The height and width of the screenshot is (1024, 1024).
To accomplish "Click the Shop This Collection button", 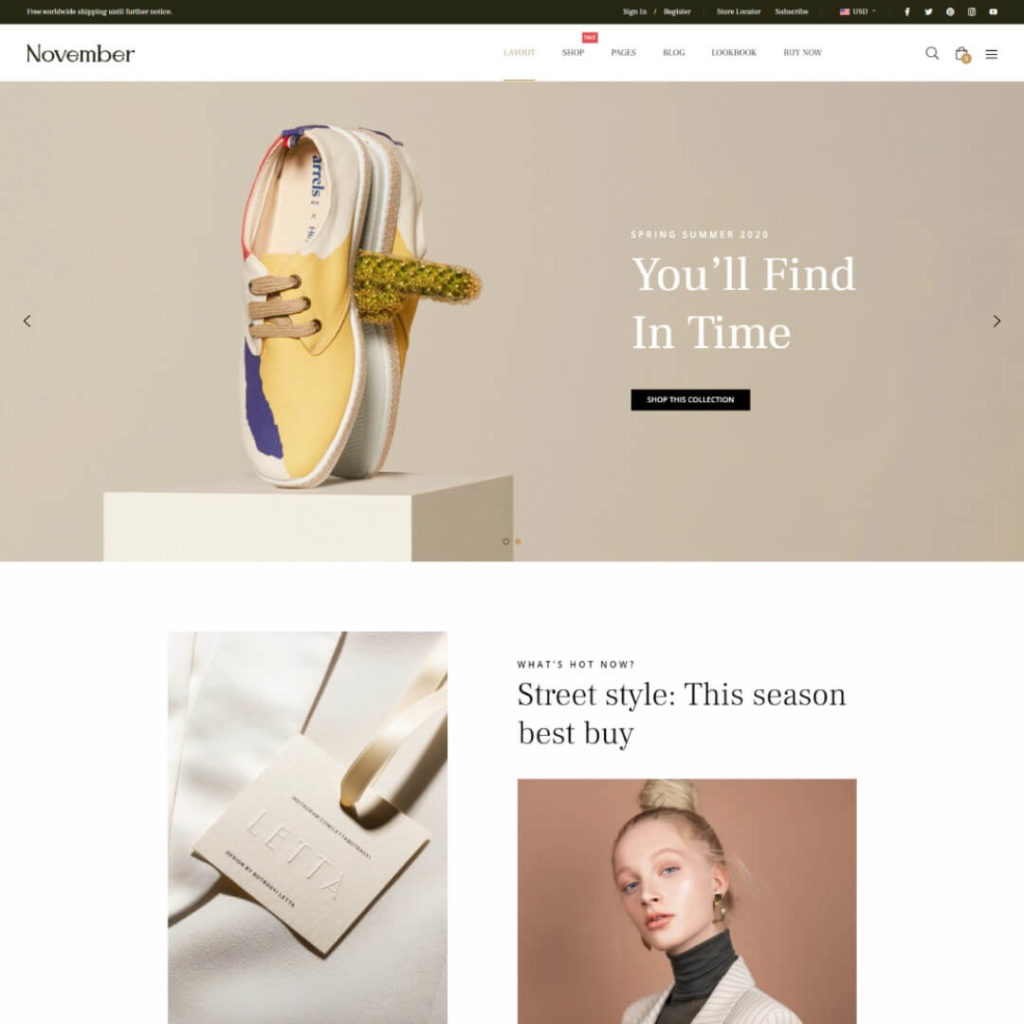I will tap(690, 400).
